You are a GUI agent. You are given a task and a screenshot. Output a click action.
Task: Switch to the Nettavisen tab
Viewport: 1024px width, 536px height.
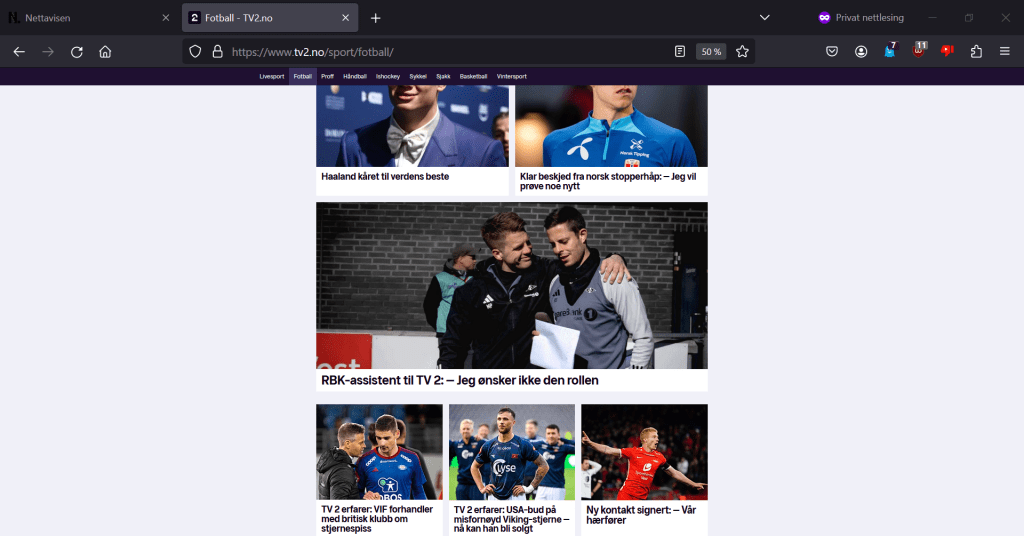pos(80,18)
